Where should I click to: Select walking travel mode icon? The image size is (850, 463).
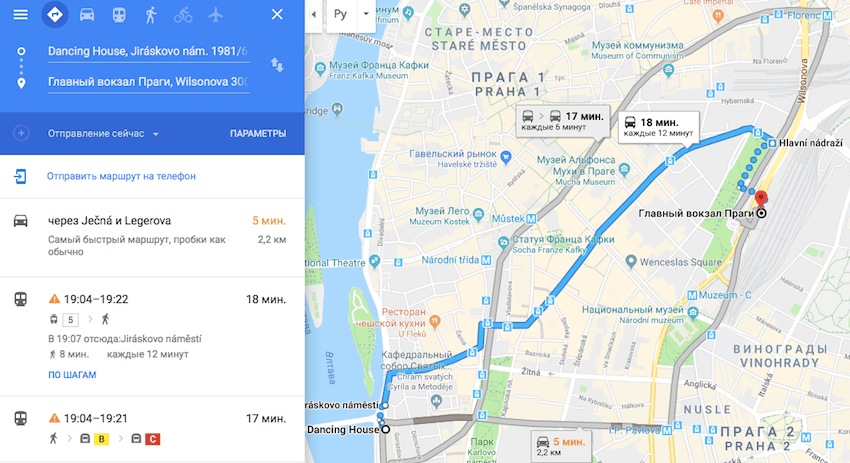click(x=151, y=15)
